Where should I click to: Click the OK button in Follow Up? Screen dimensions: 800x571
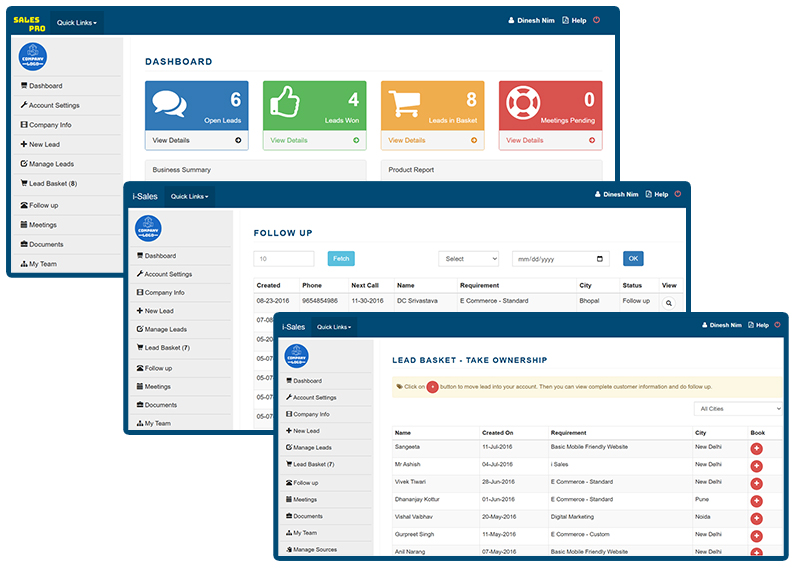633,259
